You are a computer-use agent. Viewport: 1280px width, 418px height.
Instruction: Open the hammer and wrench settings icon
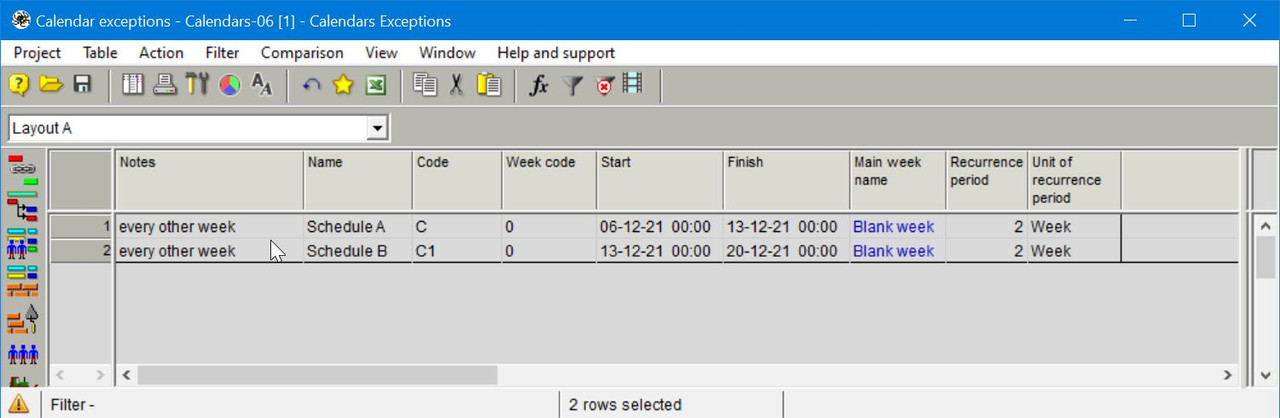click(x=197, y=85)
